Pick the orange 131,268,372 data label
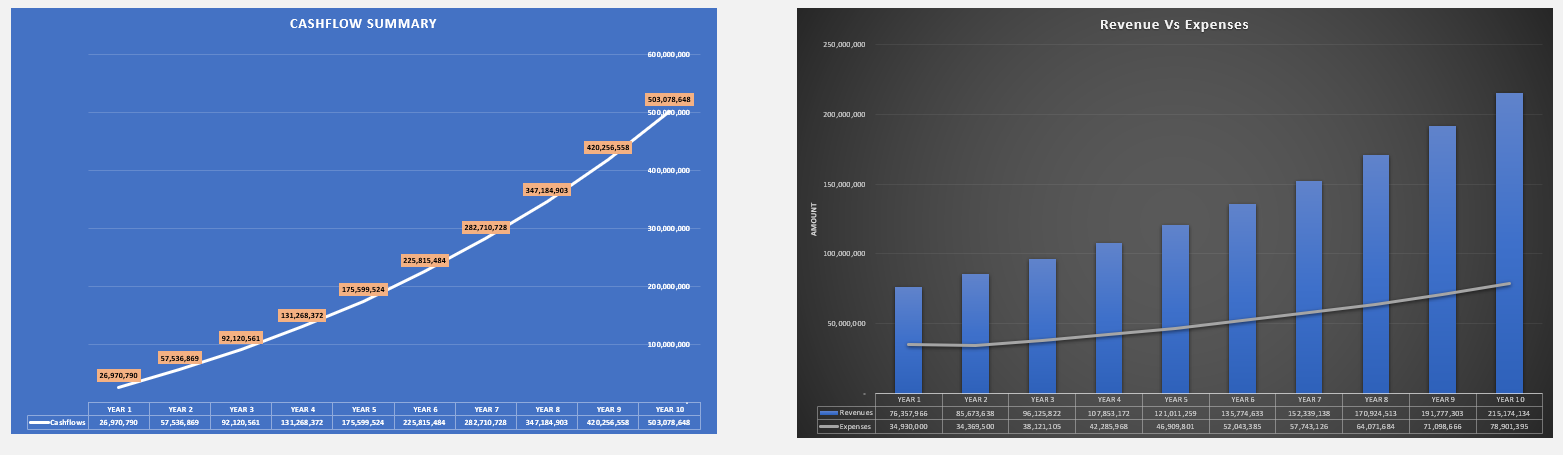This screenshot has width=1563, height=455. coord(302,315)
